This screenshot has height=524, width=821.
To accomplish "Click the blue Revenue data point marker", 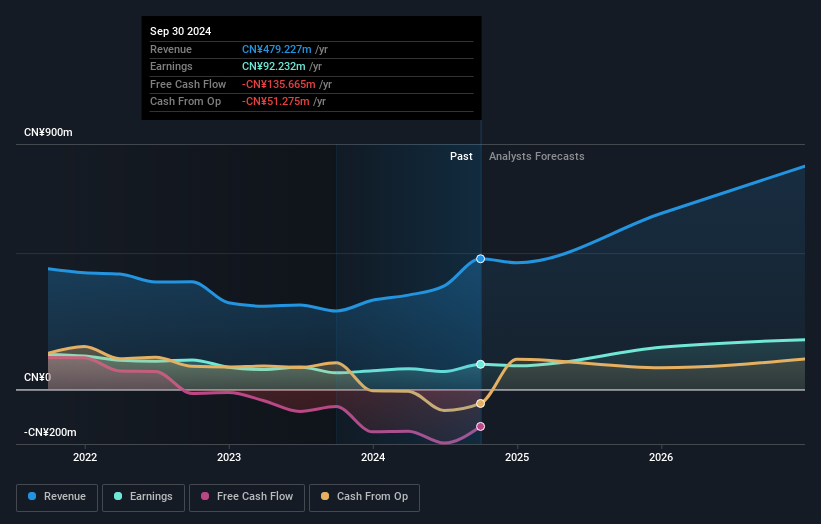I will click(x=481, y=259).
